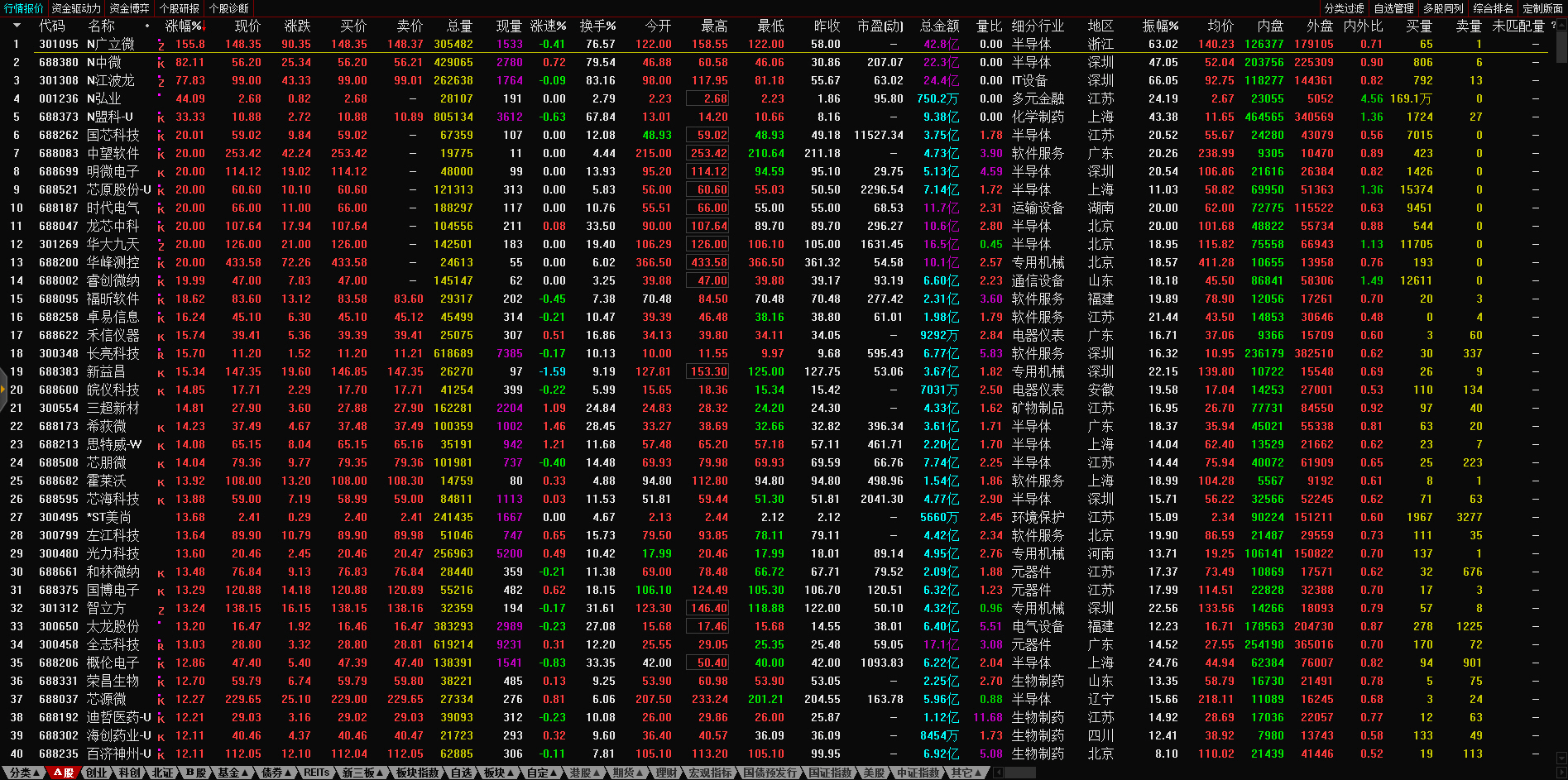Click the question mark help icon in header
Image resolution: width=1568 pixels, height=780 pixels.
pyautogui.click(x=1553, y=26)
